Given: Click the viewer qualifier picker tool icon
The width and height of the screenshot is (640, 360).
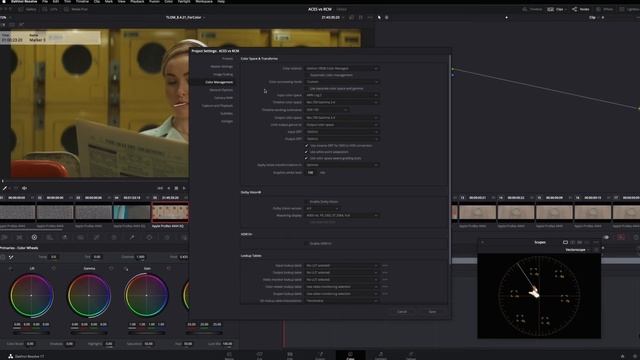Looking at the screenshot, I should tap(5, 188).
